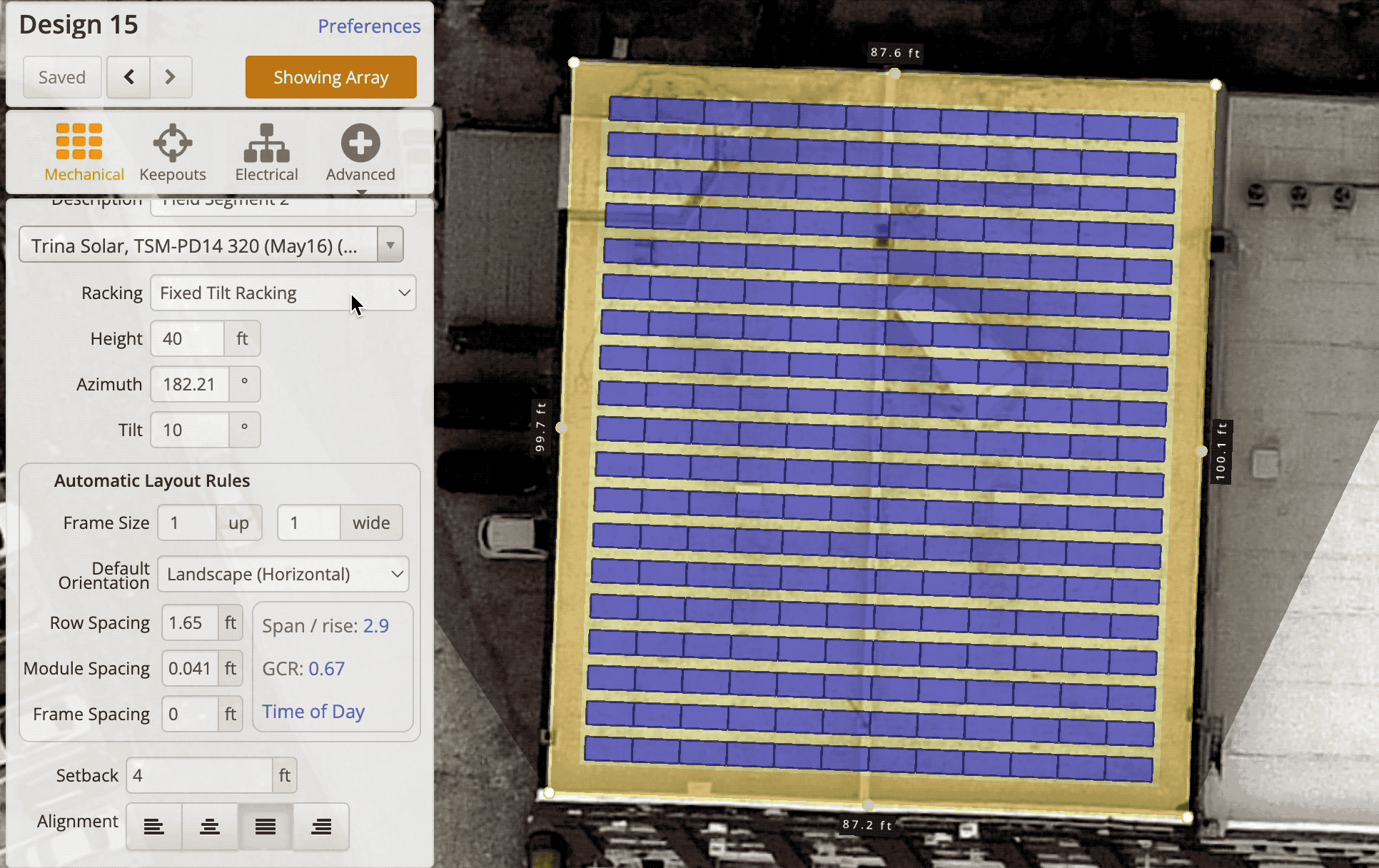
Task: Select the top-left roof corner handle
Action: pyautogui.click(x=574, y=63)
